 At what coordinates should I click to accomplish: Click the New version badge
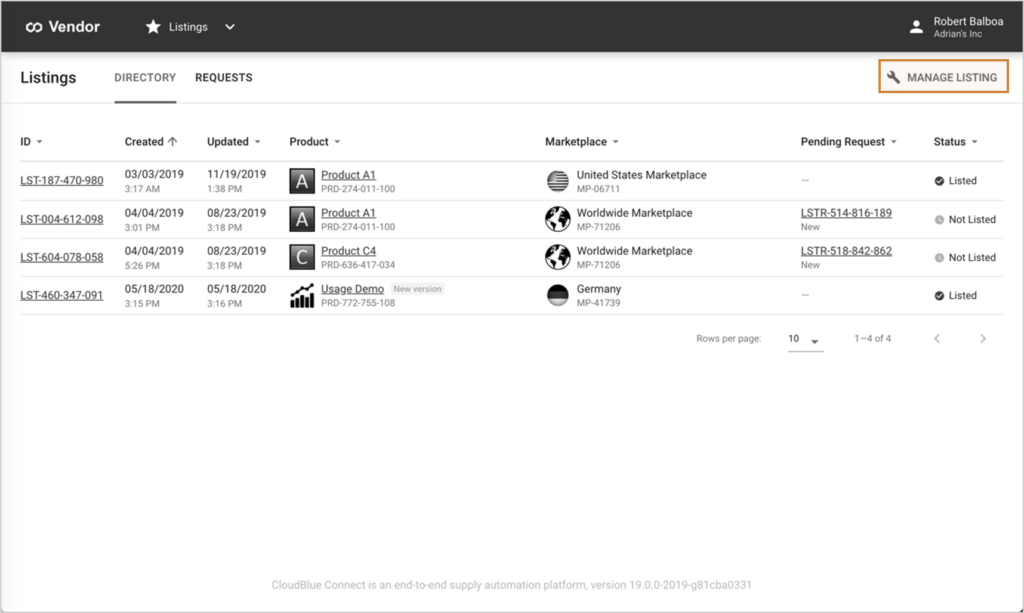(x=417, y=289)
